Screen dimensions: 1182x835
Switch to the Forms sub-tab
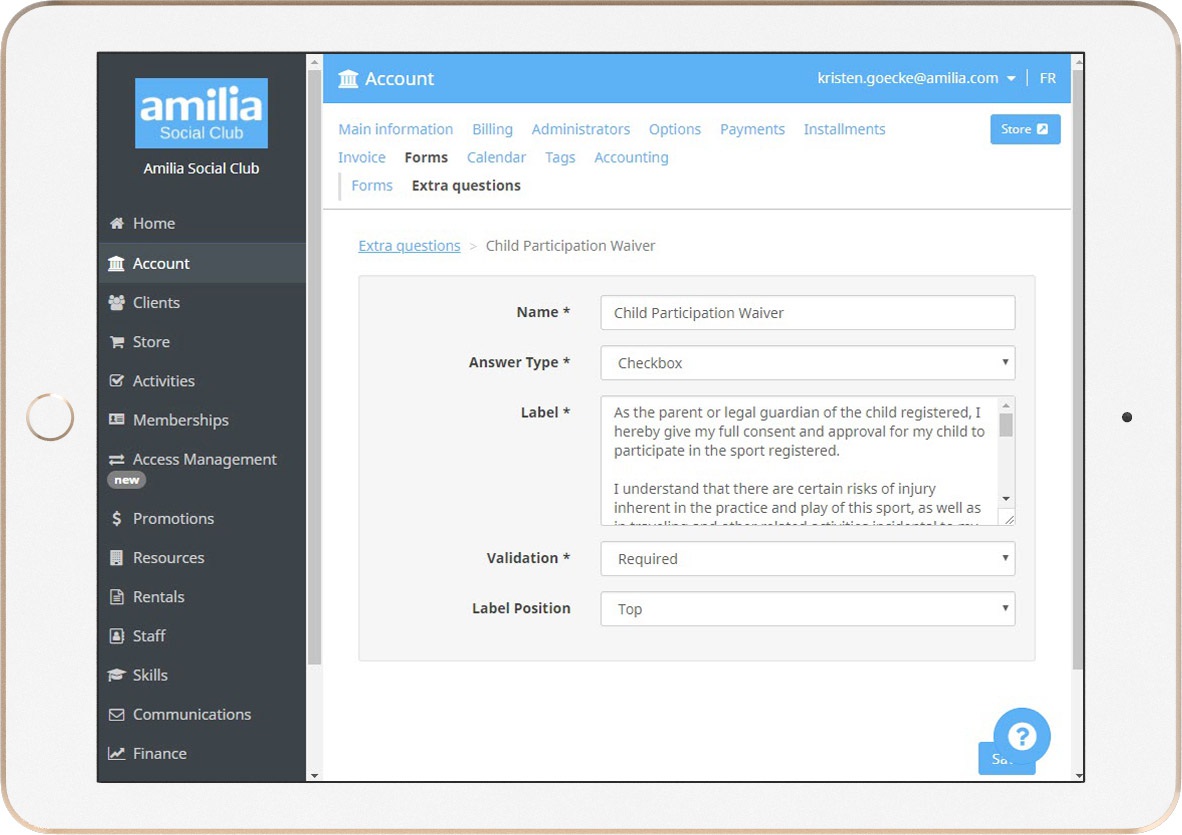(x=372, y=185)
